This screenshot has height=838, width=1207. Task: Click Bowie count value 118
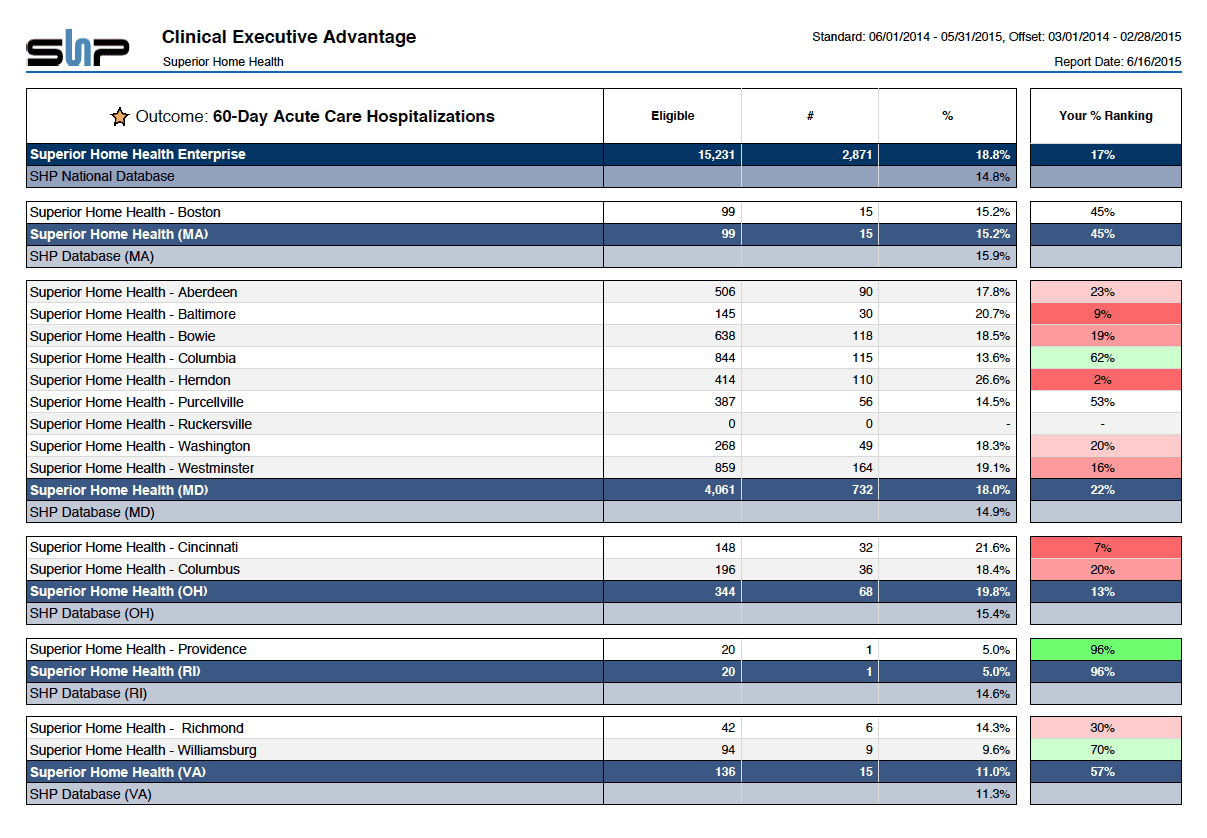[x=862, y=336]
